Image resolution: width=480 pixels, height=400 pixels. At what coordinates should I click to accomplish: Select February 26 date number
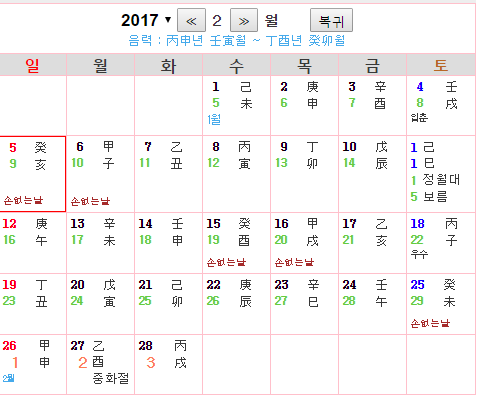click(x=9, y=346)
